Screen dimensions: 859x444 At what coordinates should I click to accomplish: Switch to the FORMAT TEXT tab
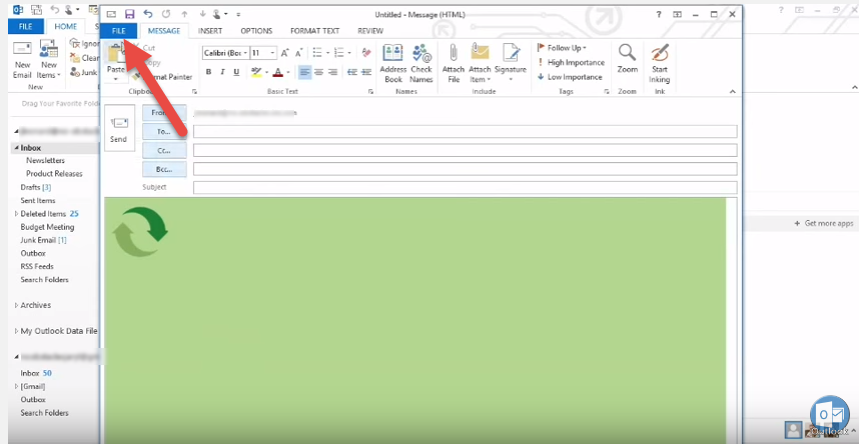pyautogui.click(x=315, y=31)
